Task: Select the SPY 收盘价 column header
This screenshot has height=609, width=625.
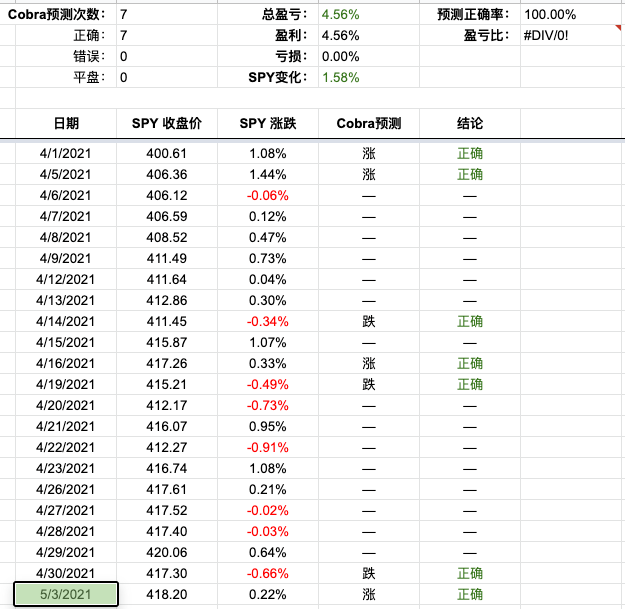Action: point(166,123)
